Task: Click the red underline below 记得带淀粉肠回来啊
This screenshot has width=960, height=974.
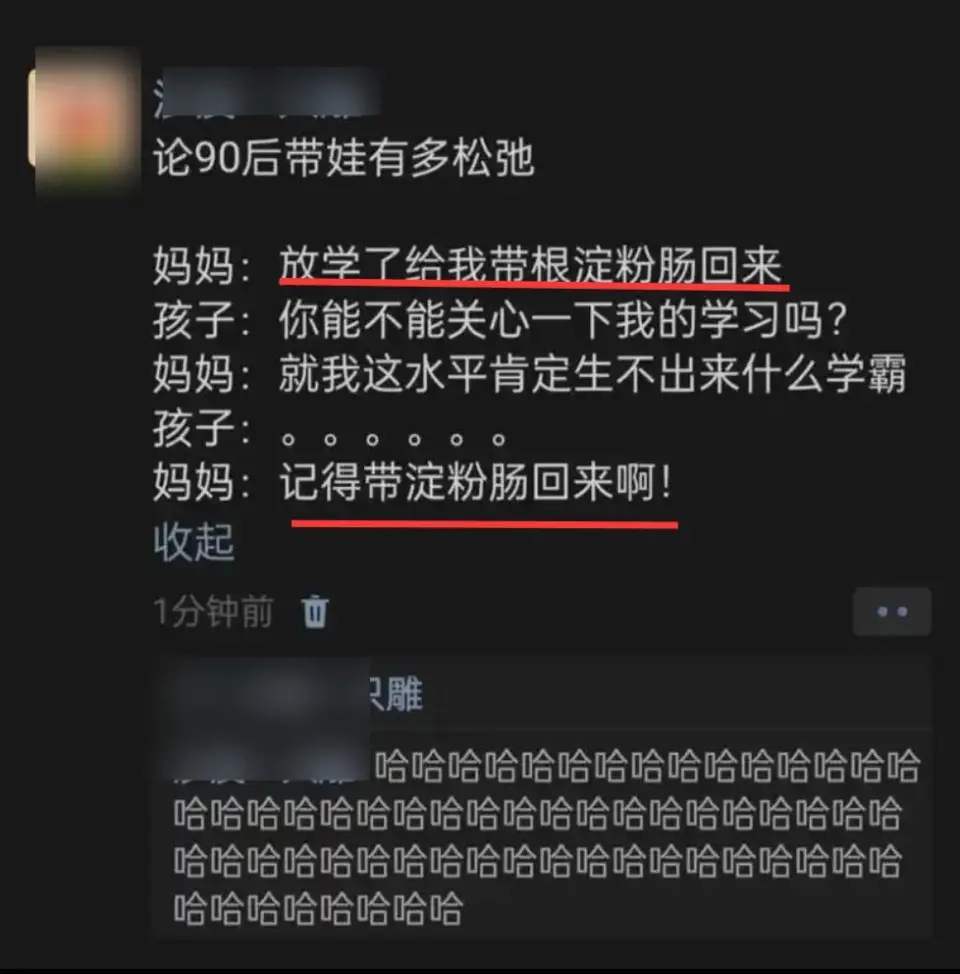Action: [485, 525]
